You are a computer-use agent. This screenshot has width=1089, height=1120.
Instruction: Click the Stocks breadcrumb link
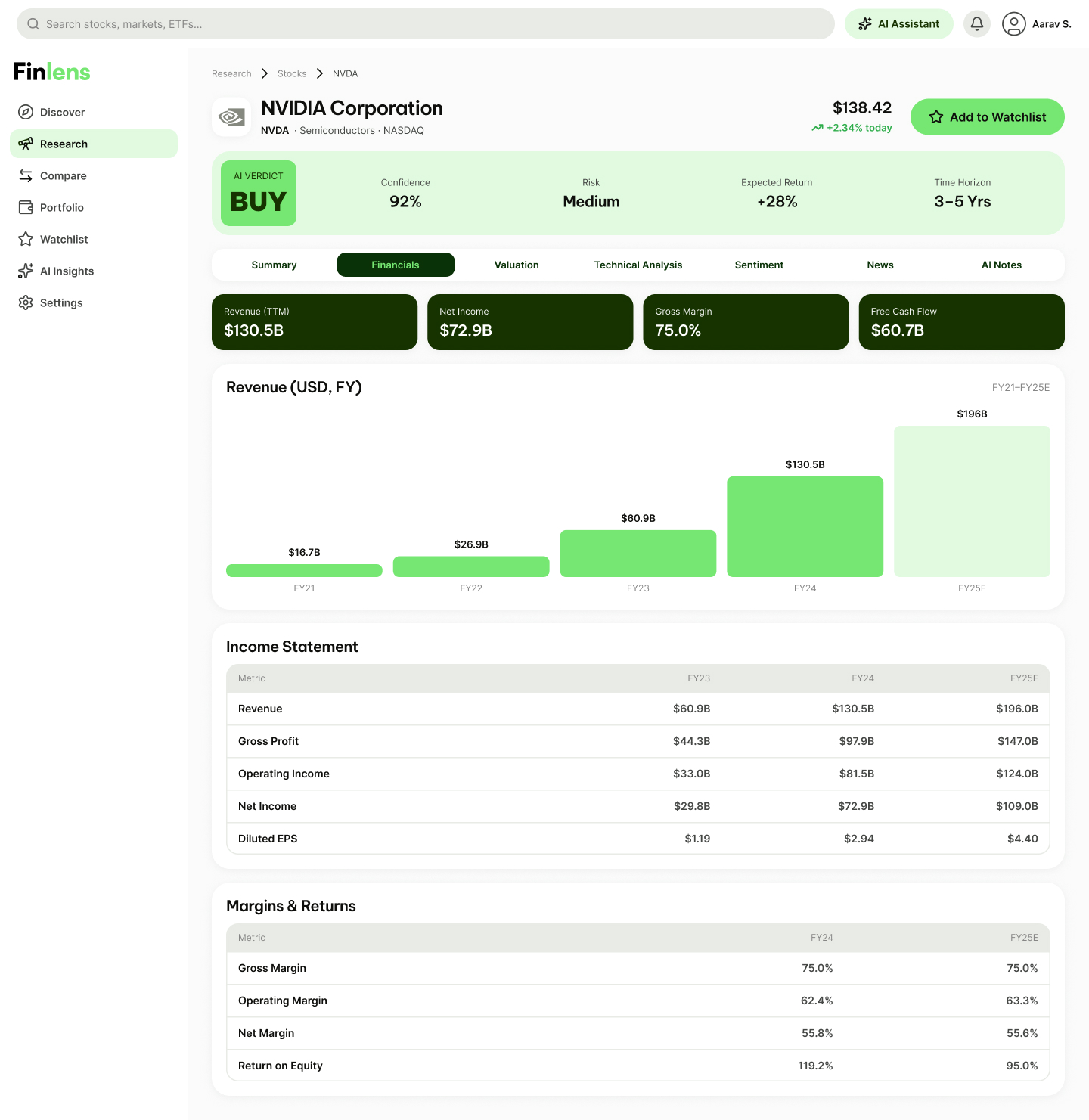292,73
